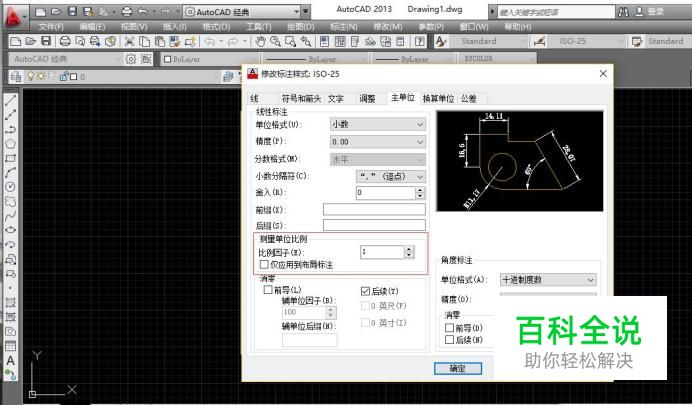This screenshot has width=692, height=405.
Task: Click the dimension style preview image
Action: pos(519,161)
